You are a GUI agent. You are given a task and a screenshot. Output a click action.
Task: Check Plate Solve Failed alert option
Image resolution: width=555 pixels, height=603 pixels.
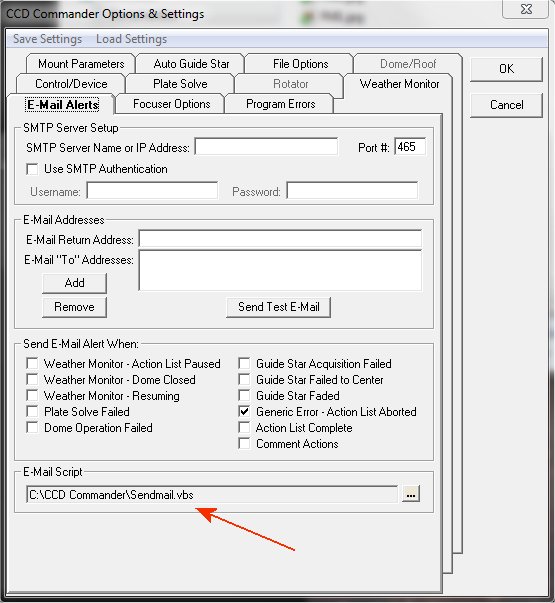(32, 412)
